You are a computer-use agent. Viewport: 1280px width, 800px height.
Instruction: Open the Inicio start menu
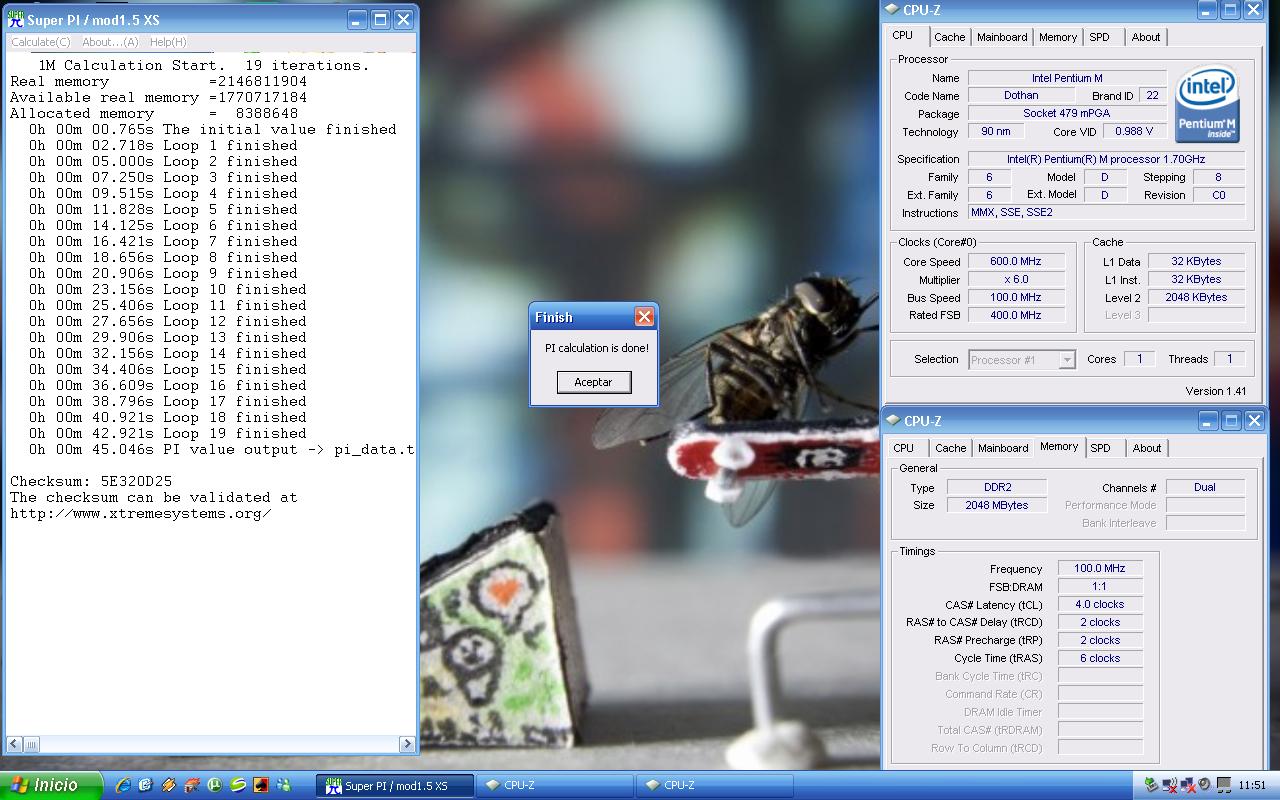(50, 785)
